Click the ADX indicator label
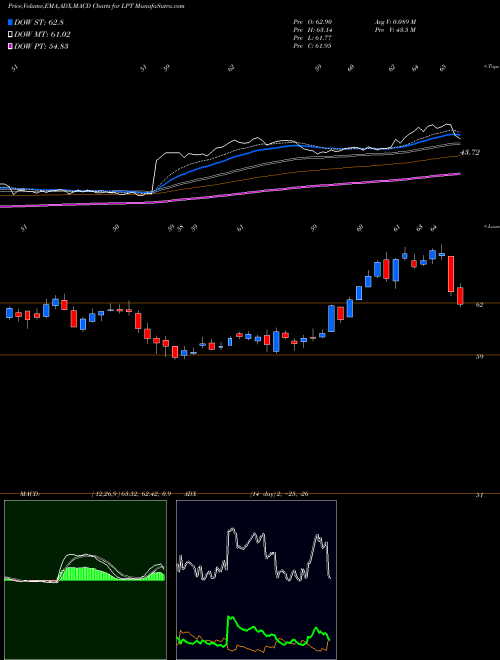This screenshot has width=500, height=660. (x=191, y=494)
